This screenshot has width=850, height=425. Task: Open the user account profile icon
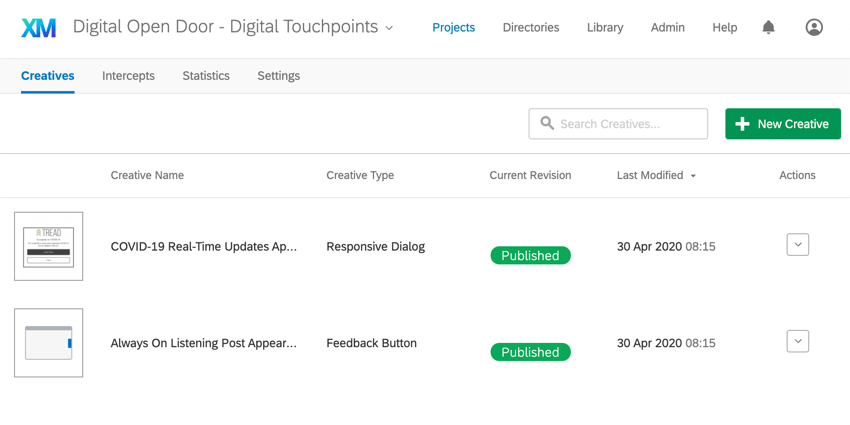(x=814, y=28)
